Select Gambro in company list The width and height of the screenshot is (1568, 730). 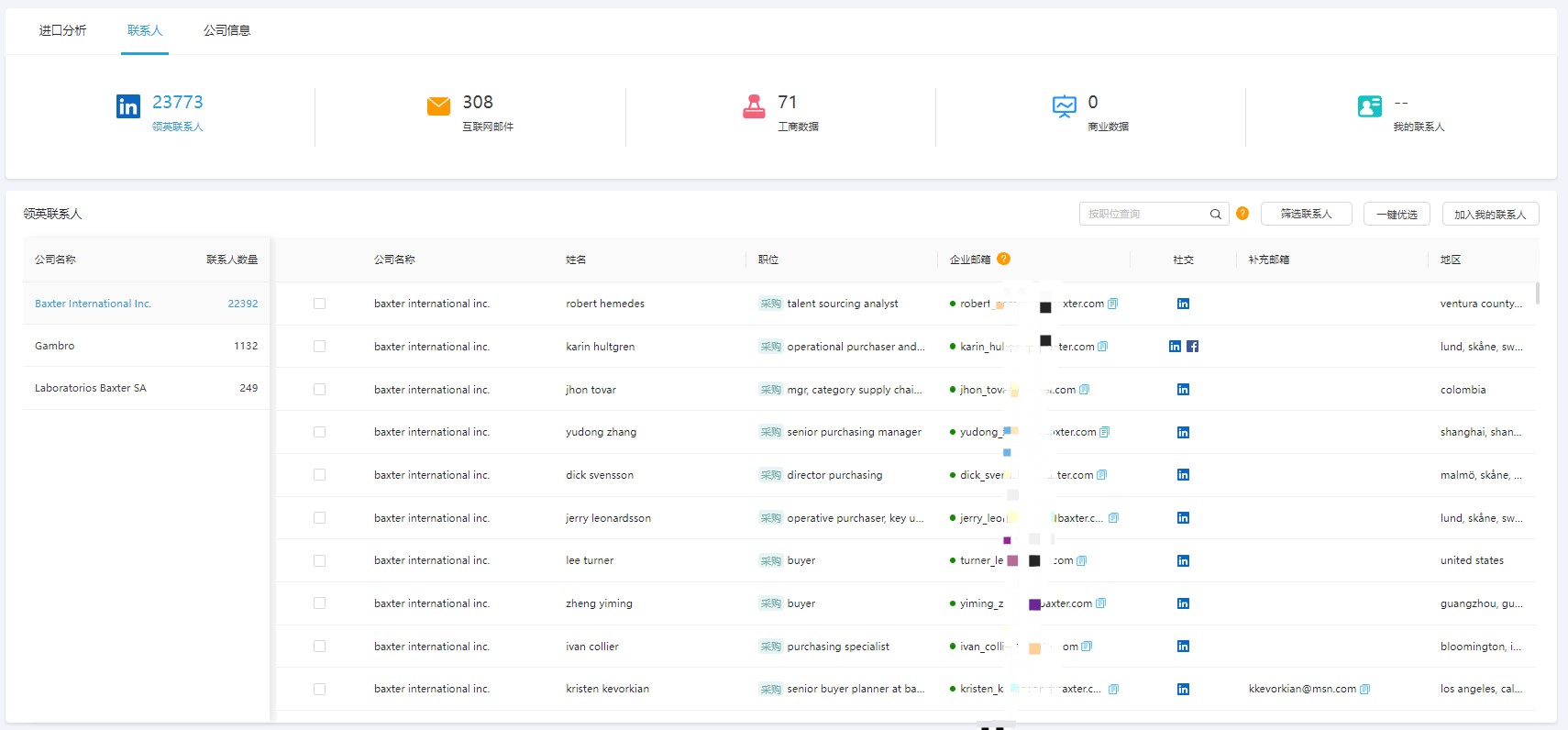[x=146, y=346]
